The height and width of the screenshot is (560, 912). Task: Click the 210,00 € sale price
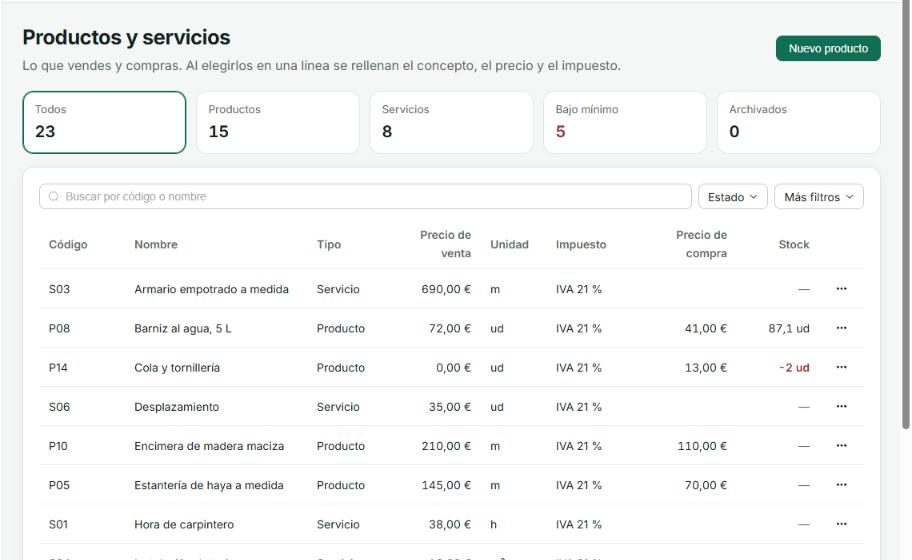[446, 446]
